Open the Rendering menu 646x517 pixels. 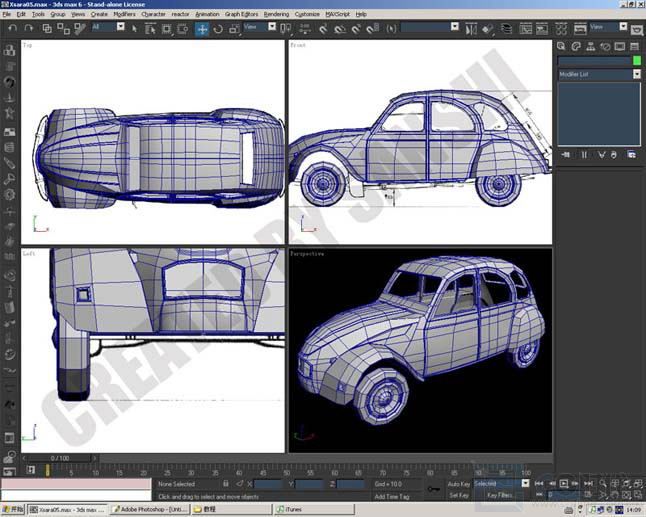[276, 14]
